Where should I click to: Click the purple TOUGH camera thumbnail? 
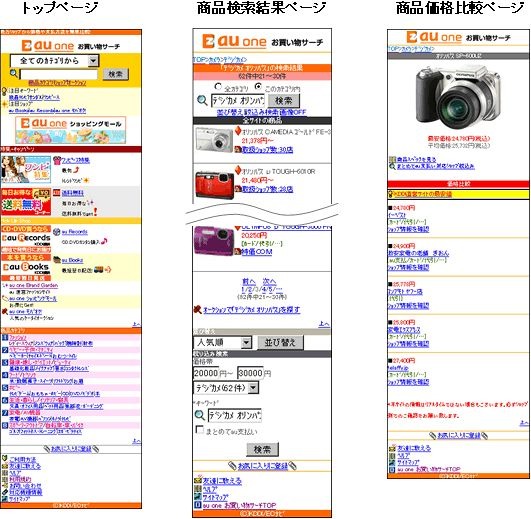point(214,242)
